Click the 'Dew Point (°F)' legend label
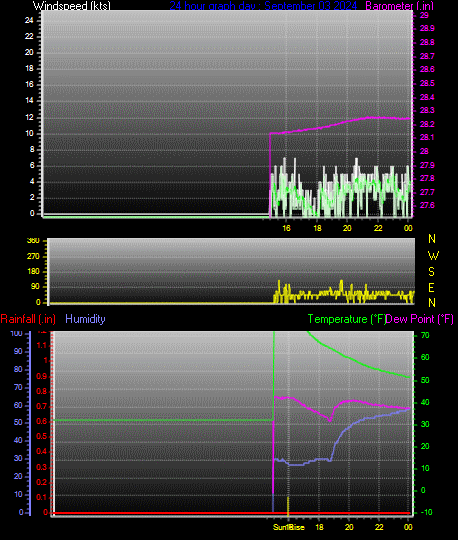Viewport: 458px width, 540px height. pos(419,319)
